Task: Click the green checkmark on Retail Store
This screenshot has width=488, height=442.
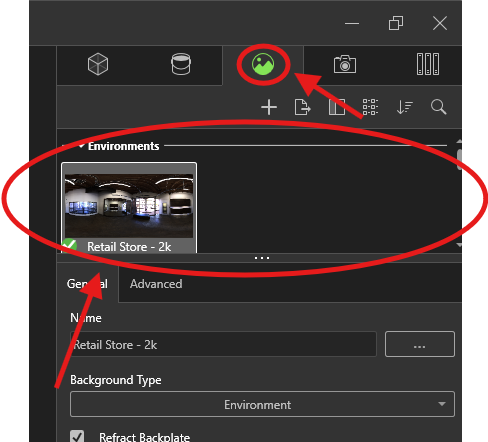Action: 70,246
